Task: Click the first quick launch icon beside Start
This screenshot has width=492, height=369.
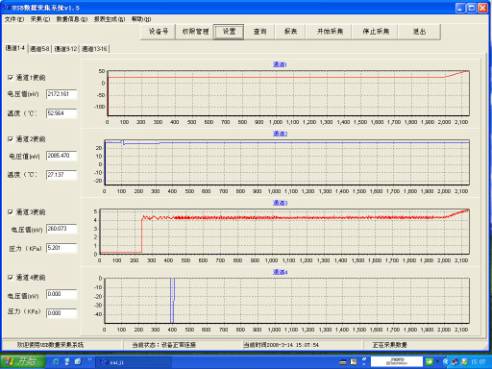Action: click(56, 362)
